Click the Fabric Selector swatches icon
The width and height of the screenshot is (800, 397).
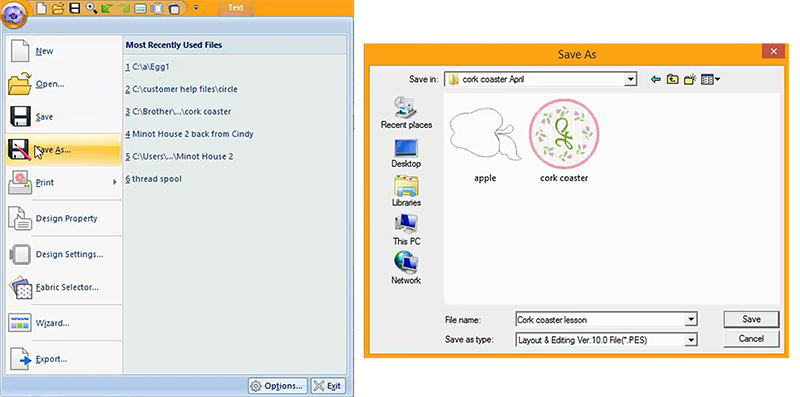[20, 287]
